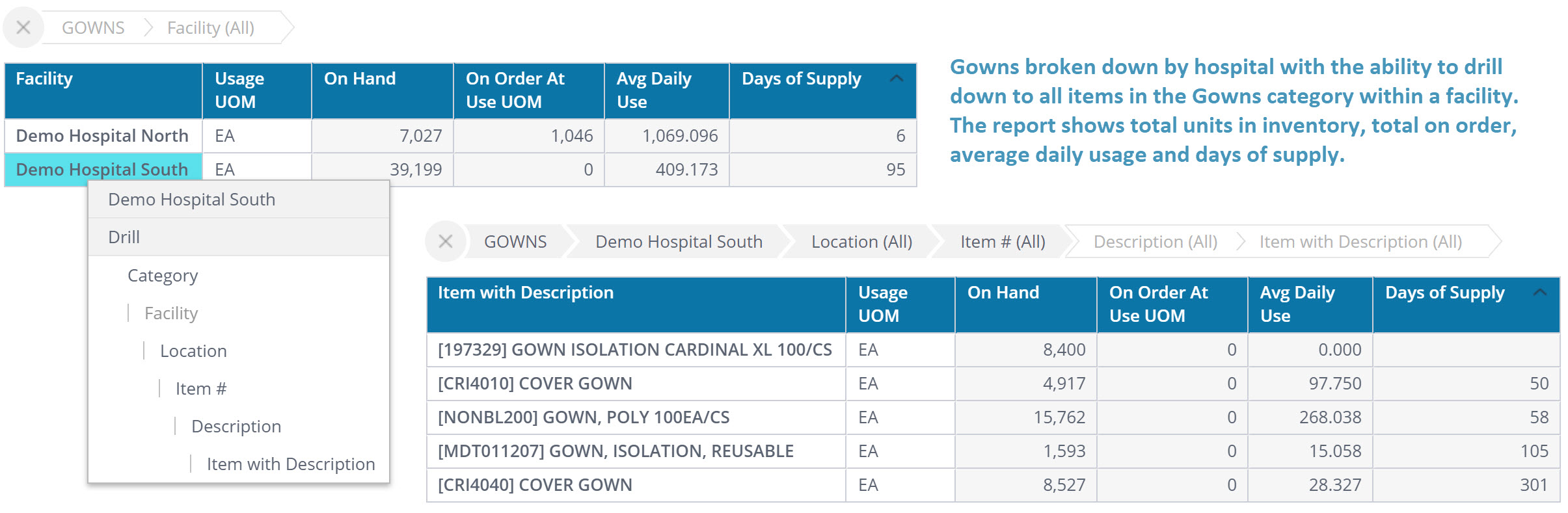The height and width of the screenshot is (513, 1568).
Task: Toggle sort arrow on top Days of Supply
Action: [x=896, y=79]
